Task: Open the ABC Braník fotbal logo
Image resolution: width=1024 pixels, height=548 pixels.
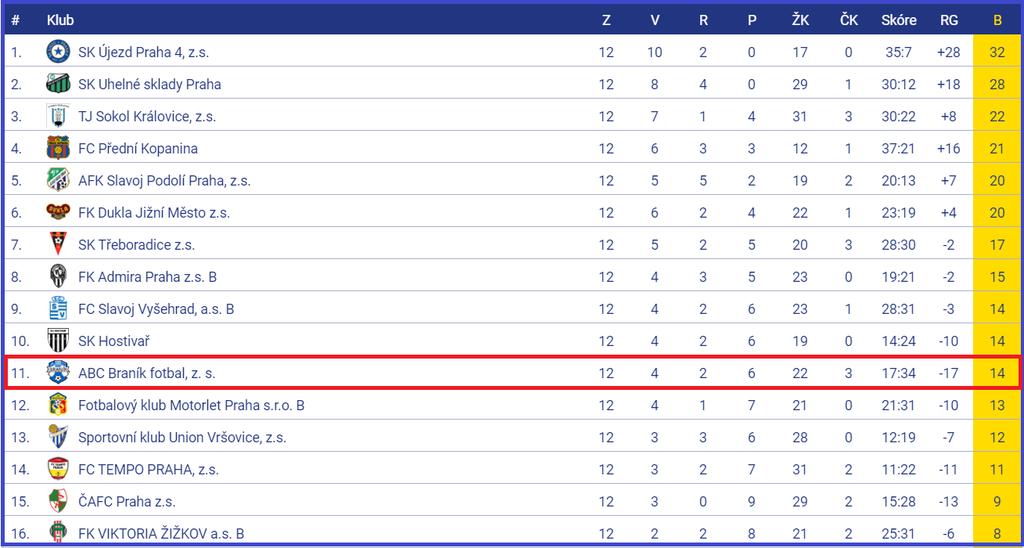Action: [x=58, y=372]
